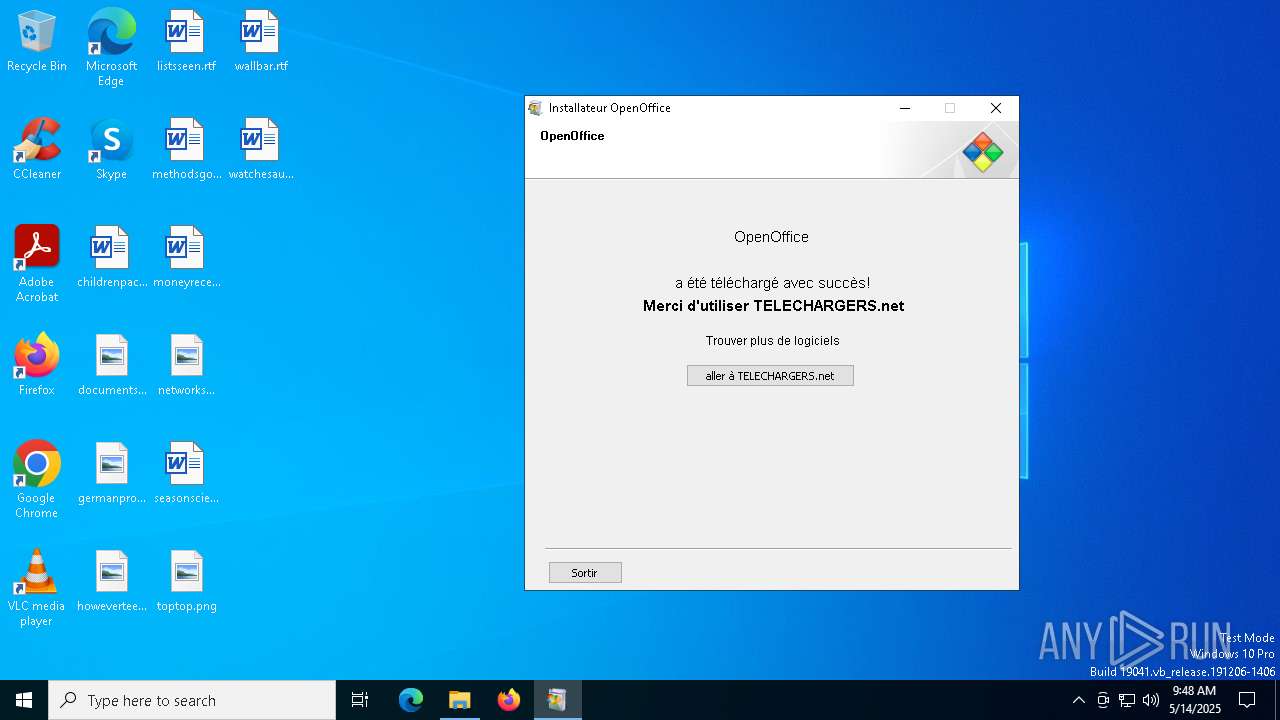Open Task View from the taskbar
The height and width of the screenshot is (720, 1280).
tap(360, 700)
